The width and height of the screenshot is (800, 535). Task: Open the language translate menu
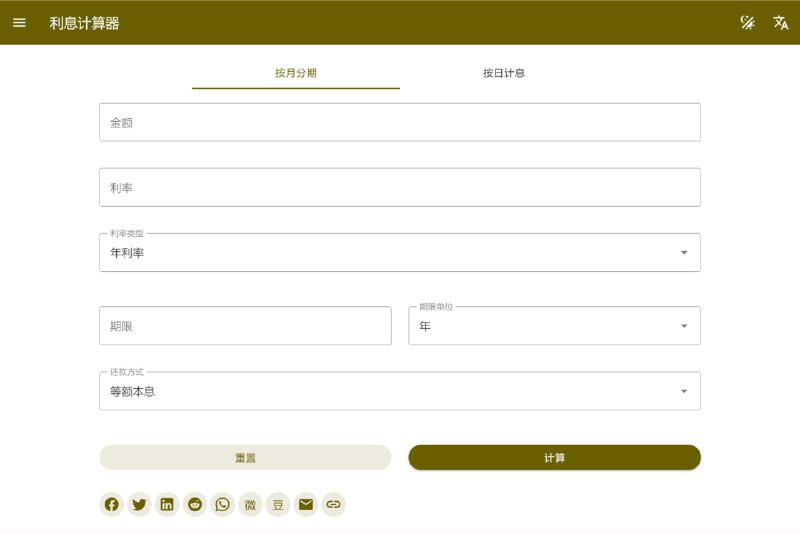click(x=781, y=23)
